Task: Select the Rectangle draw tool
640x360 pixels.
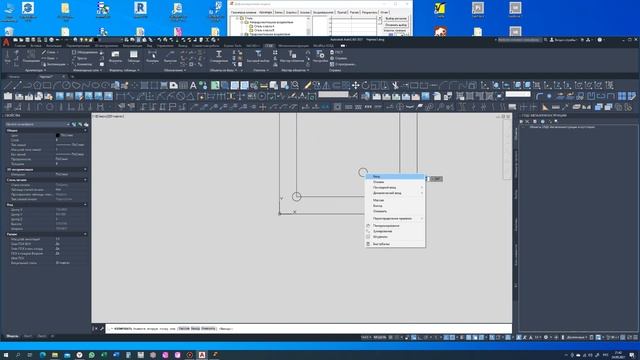Action: tap(47, 85)
